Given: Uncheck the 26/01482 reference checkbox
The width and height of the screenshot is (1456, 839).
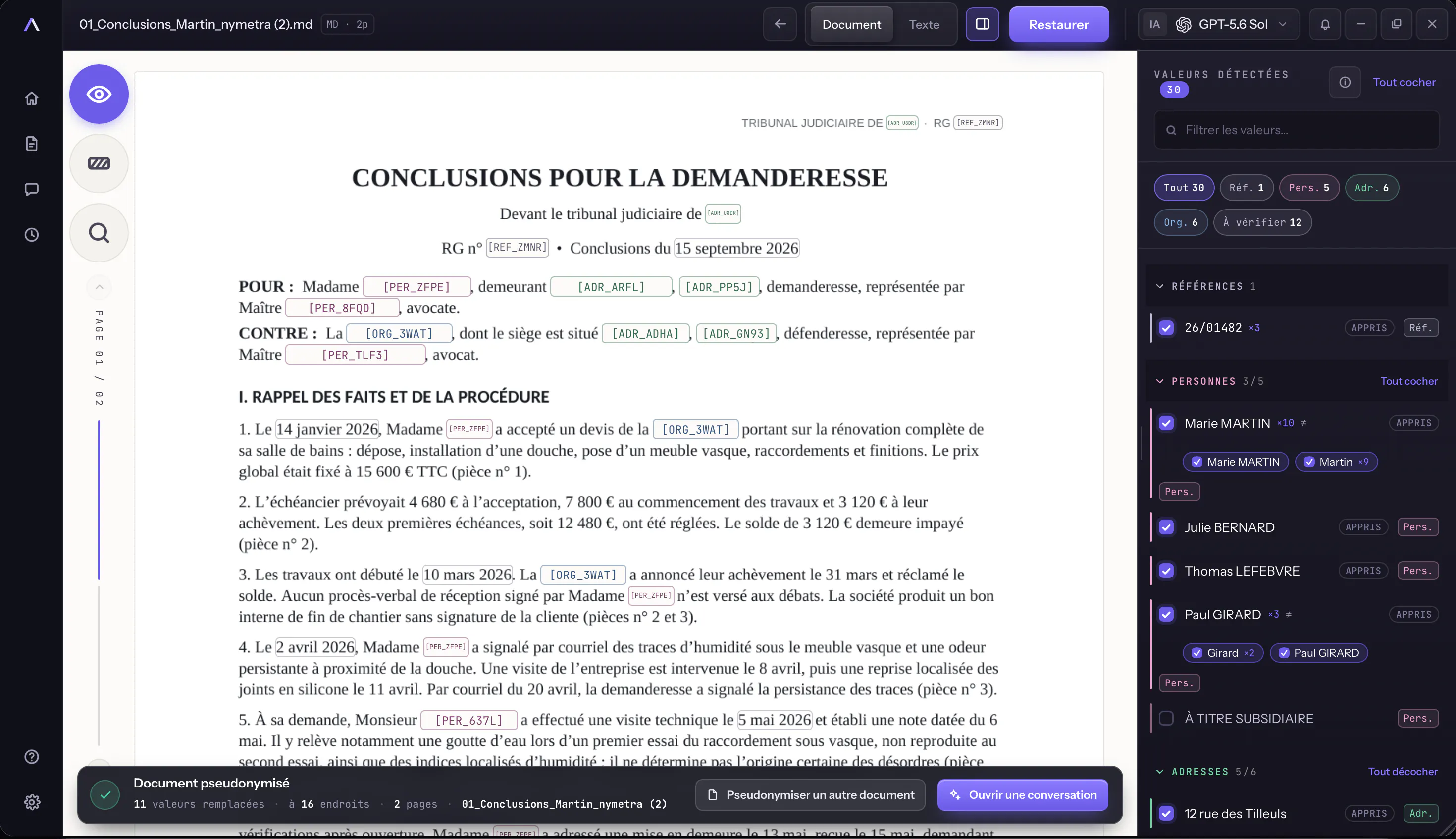Looking at the screenshot, I should [1166, 328].
